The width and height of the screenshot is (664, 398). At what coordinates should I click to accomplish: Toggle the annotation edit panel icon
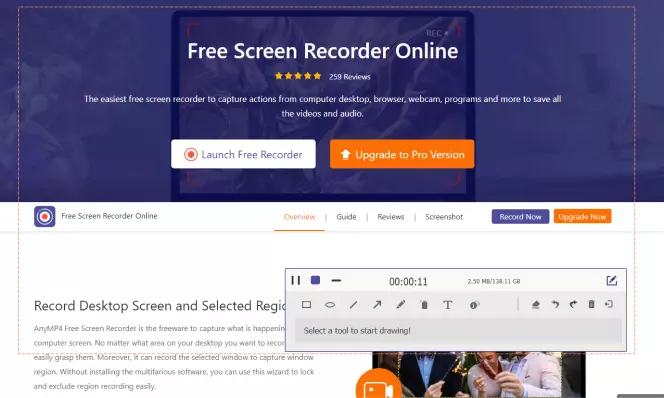pos(611,280)
